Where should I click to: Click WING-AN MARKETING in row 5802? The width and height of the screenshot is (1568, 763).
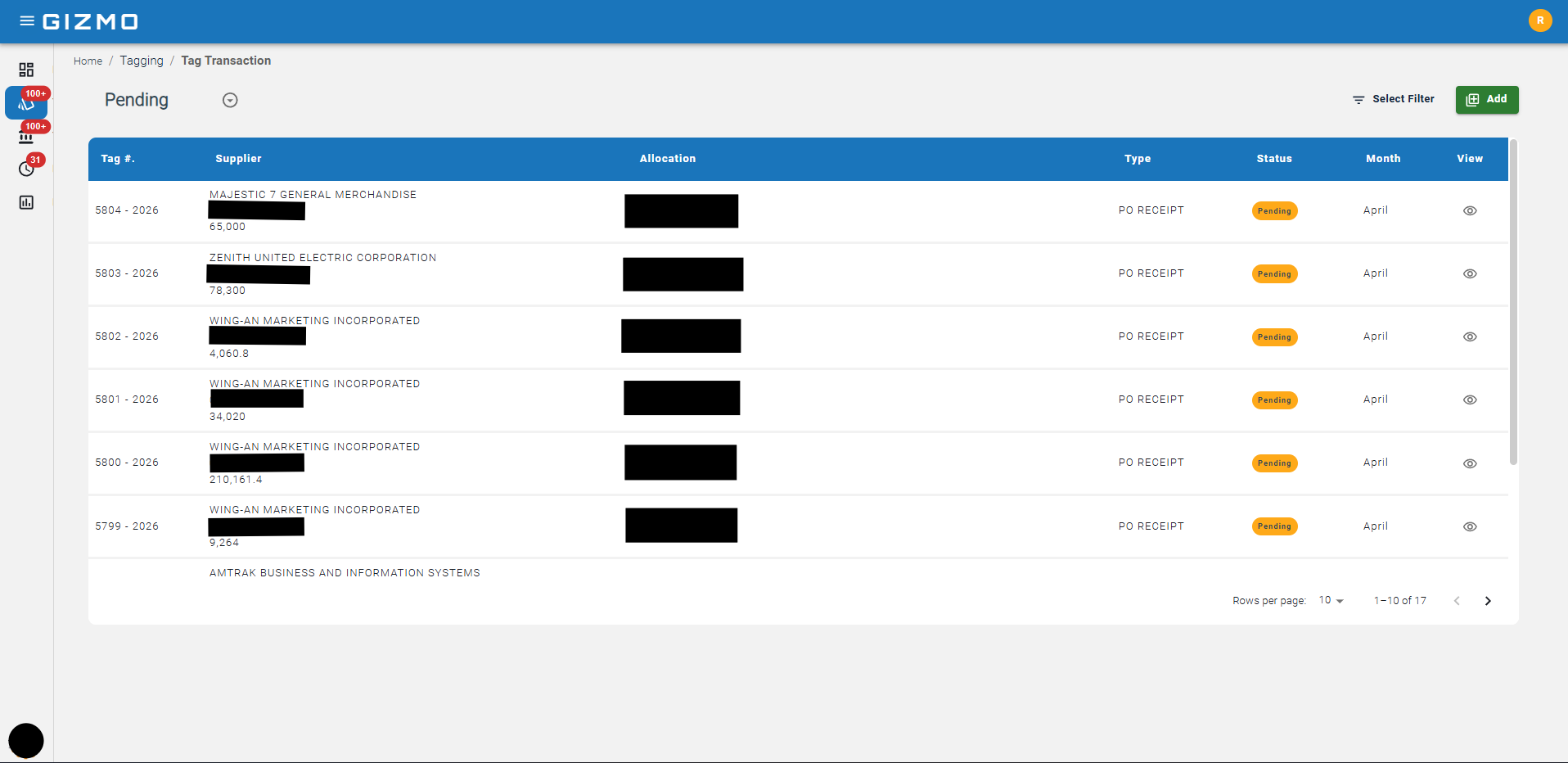pos(314,321)
